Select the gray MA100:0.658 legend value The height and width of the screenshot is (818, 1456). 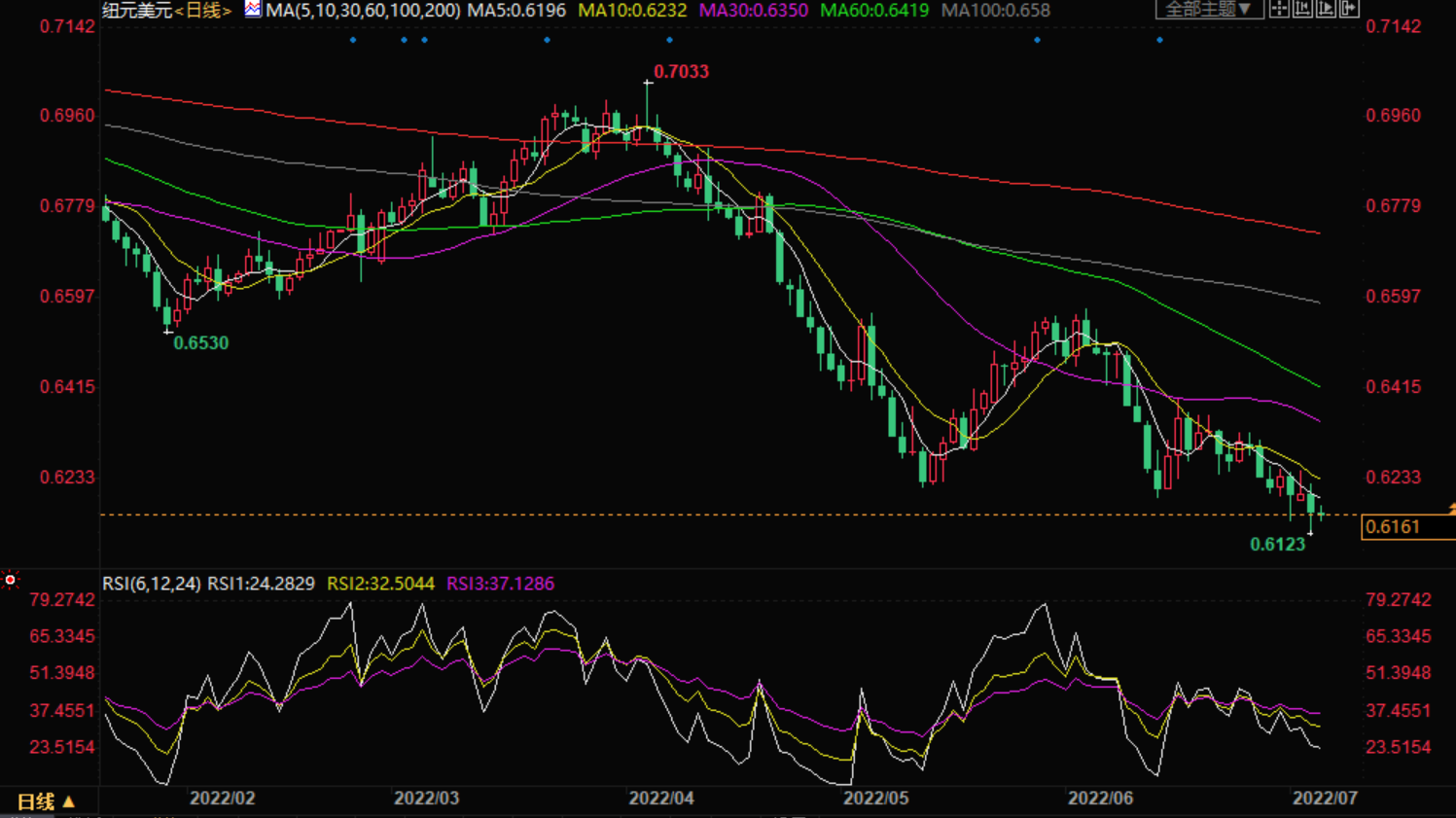[x=996, y=11]
